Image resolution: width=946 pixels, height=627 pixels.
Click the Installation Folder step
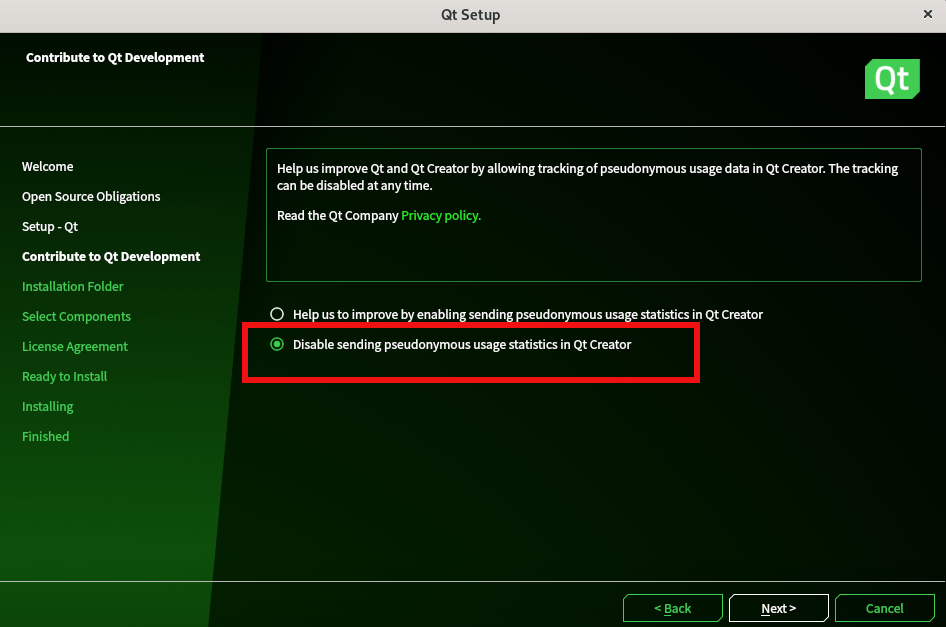point(72,287)
